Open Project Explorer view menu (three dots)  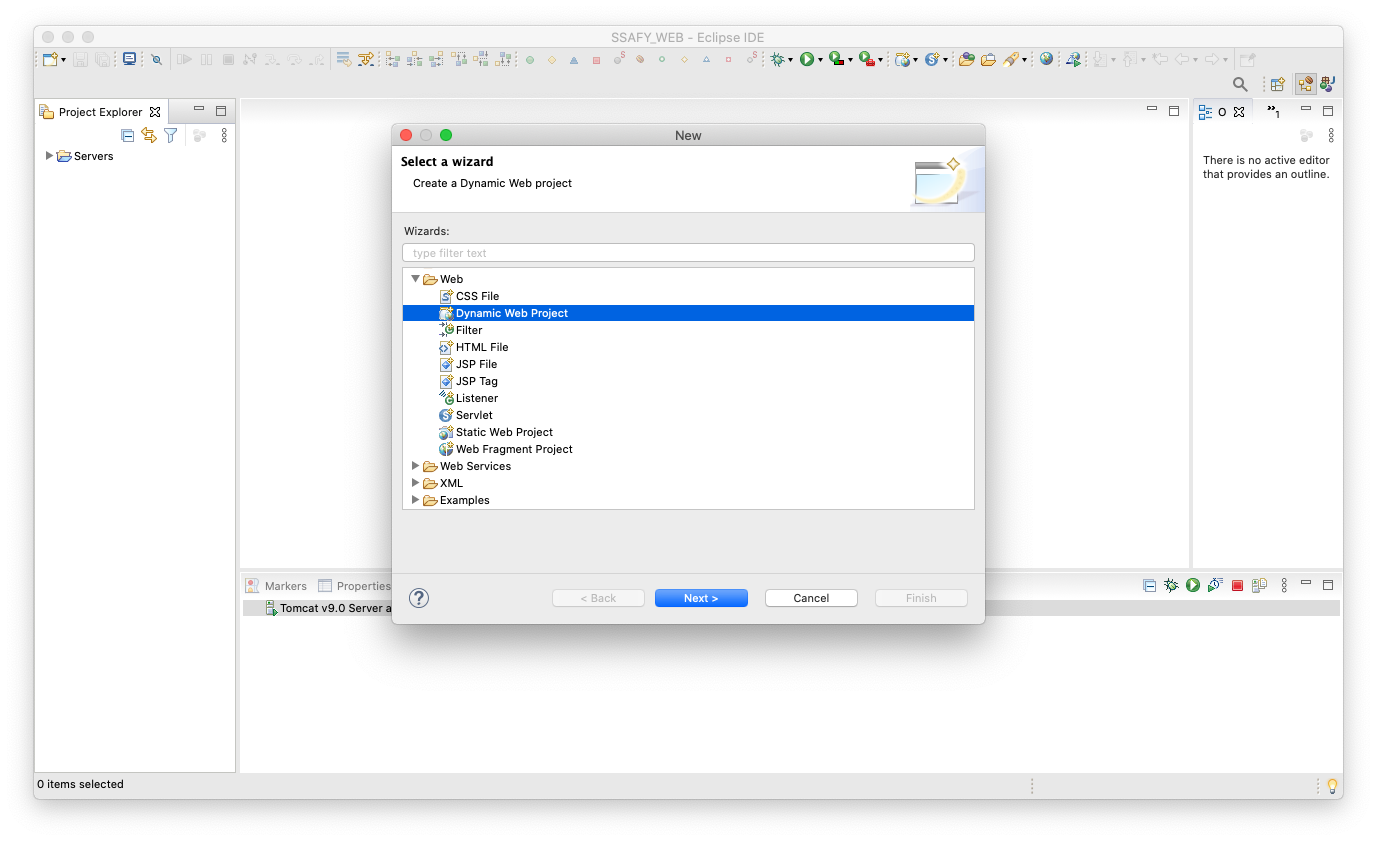coord(224,135)
